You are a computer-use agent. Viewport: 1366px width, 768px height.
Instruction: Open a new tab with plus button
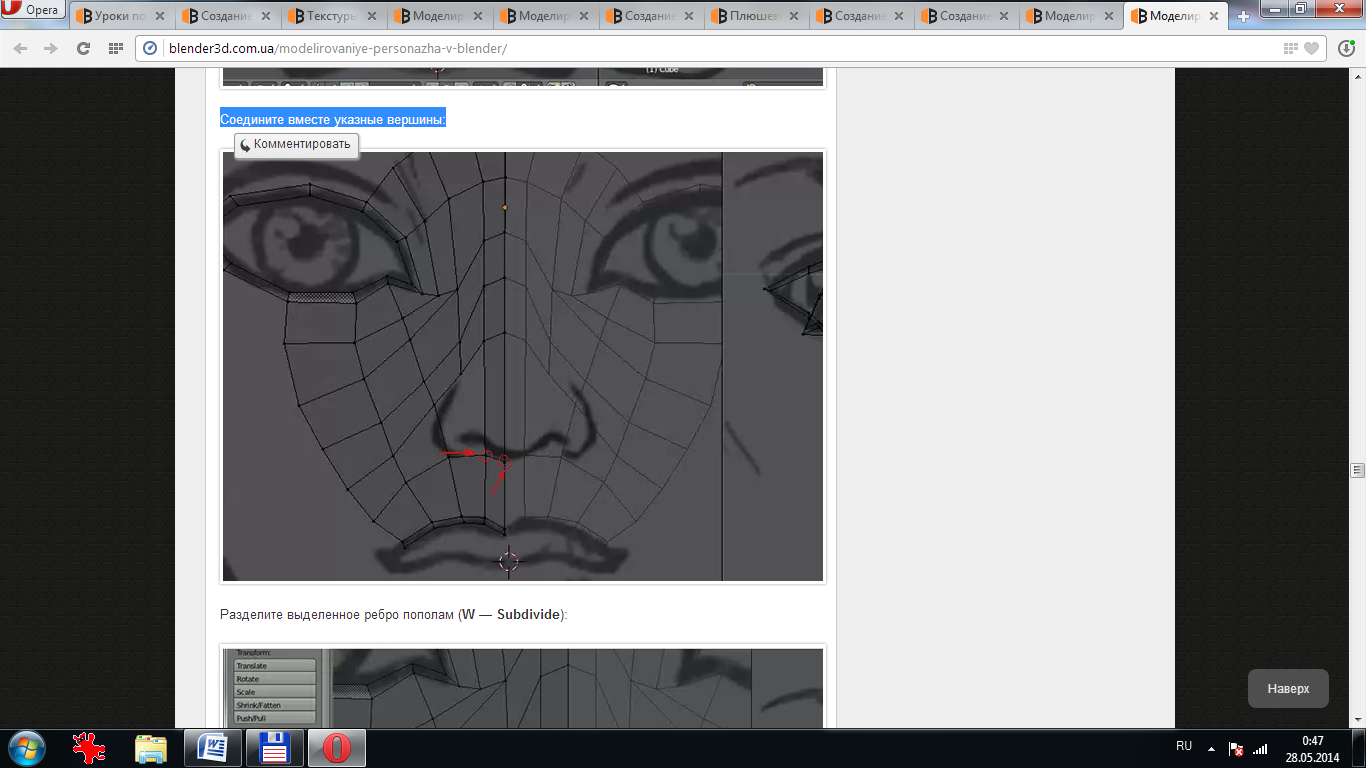coord(1244,17)
